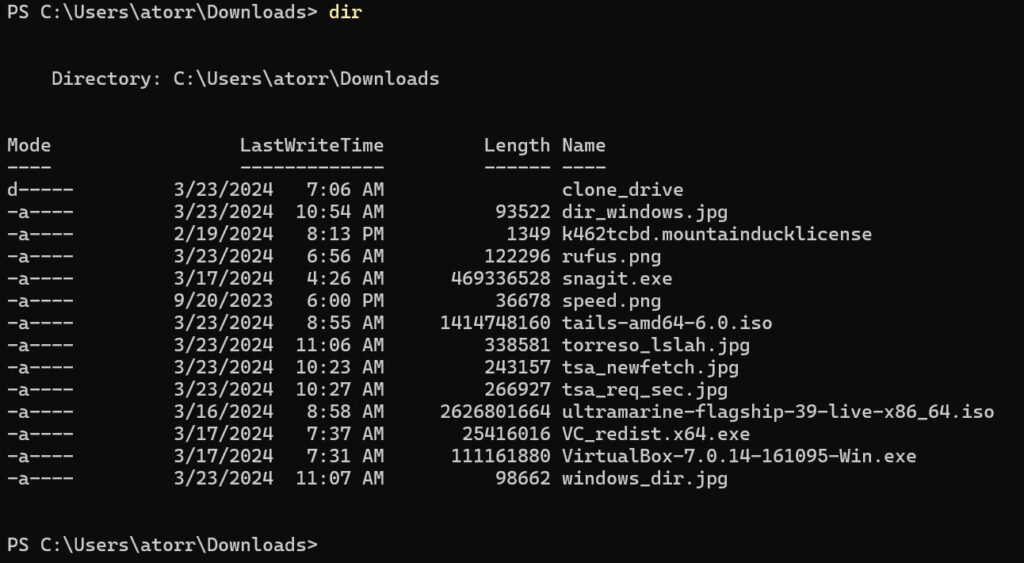Click the ultramarine-flagship-39-live-x86_64.iso name
This screenshot has height=563, width=1024.
pyautogui.click(x=777, y=412)
